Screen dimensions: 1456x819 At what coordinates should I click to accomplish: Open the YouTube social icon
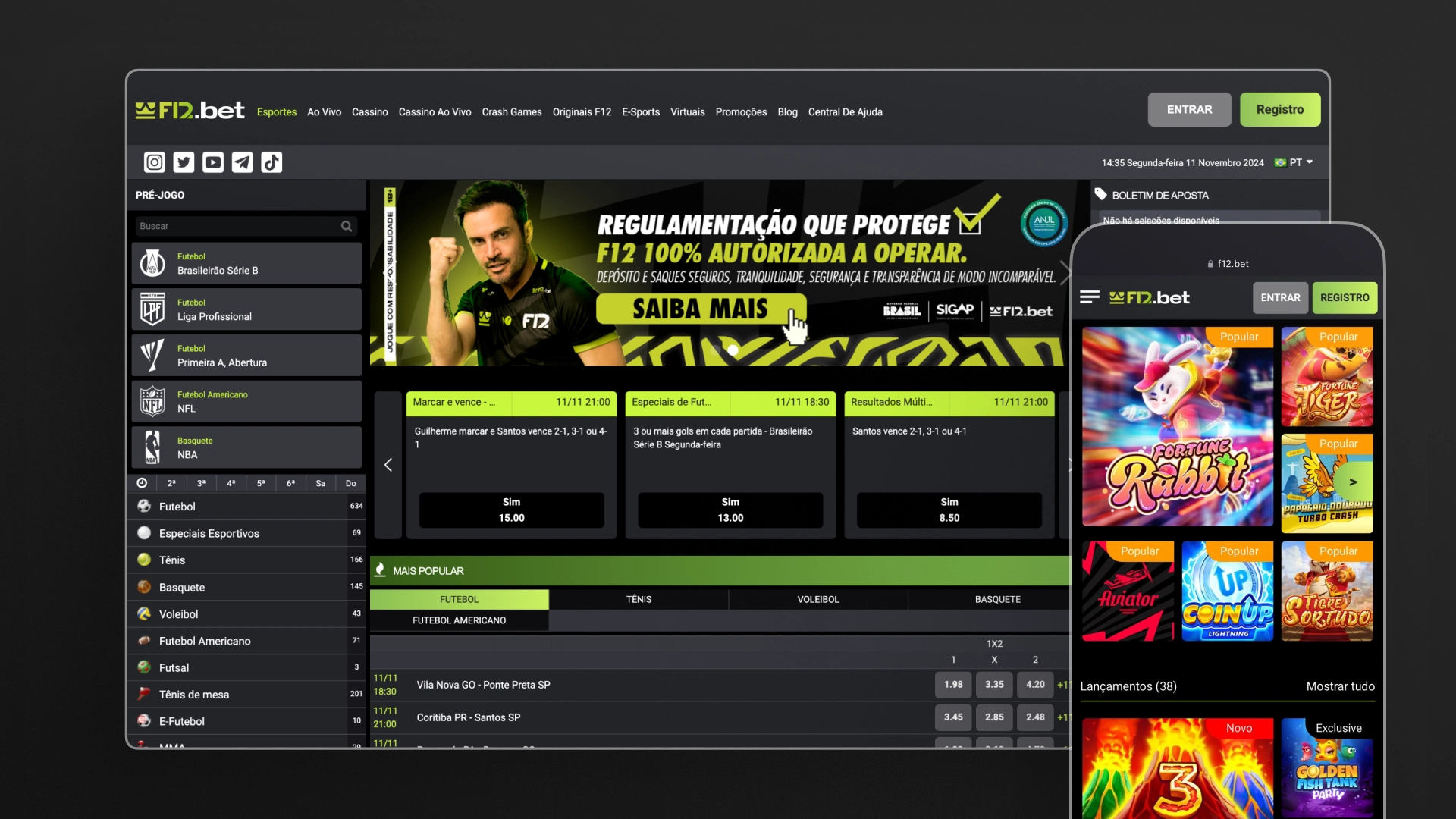tap(213, 162)
